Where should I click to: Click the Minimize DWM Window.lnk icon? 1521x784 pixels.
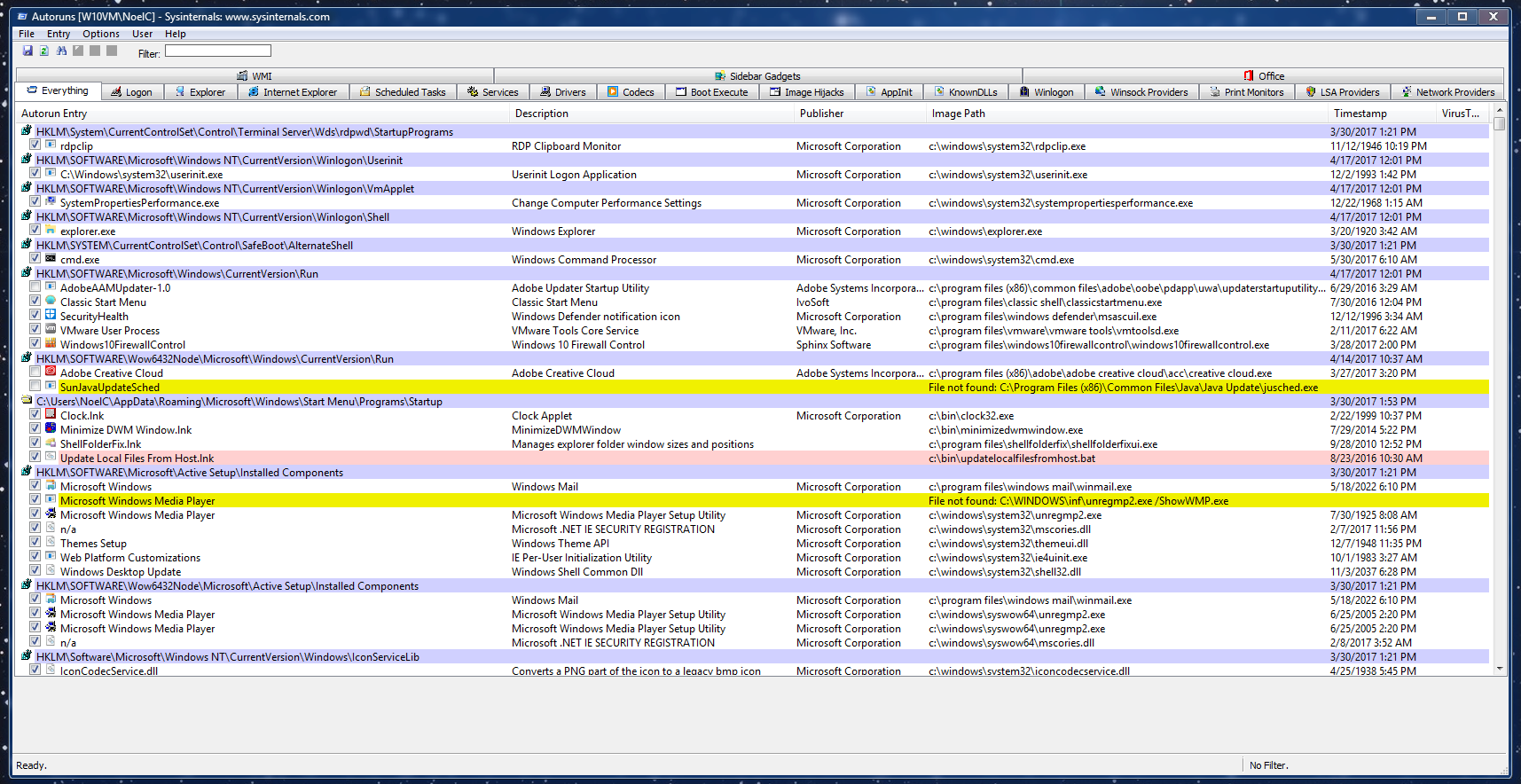coord(51,429)
